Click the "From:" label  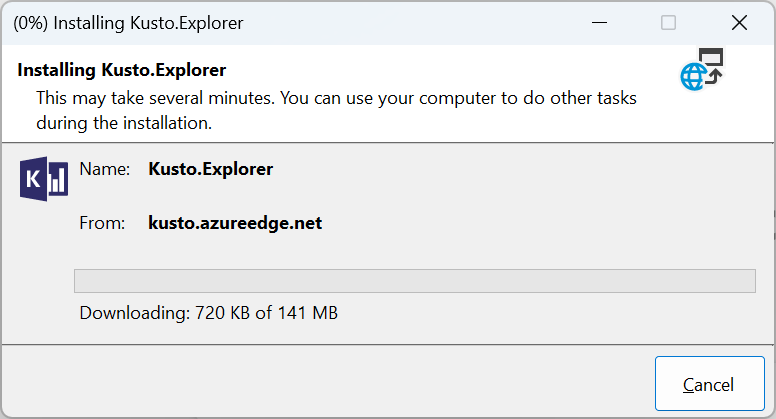tap(102, 223)
